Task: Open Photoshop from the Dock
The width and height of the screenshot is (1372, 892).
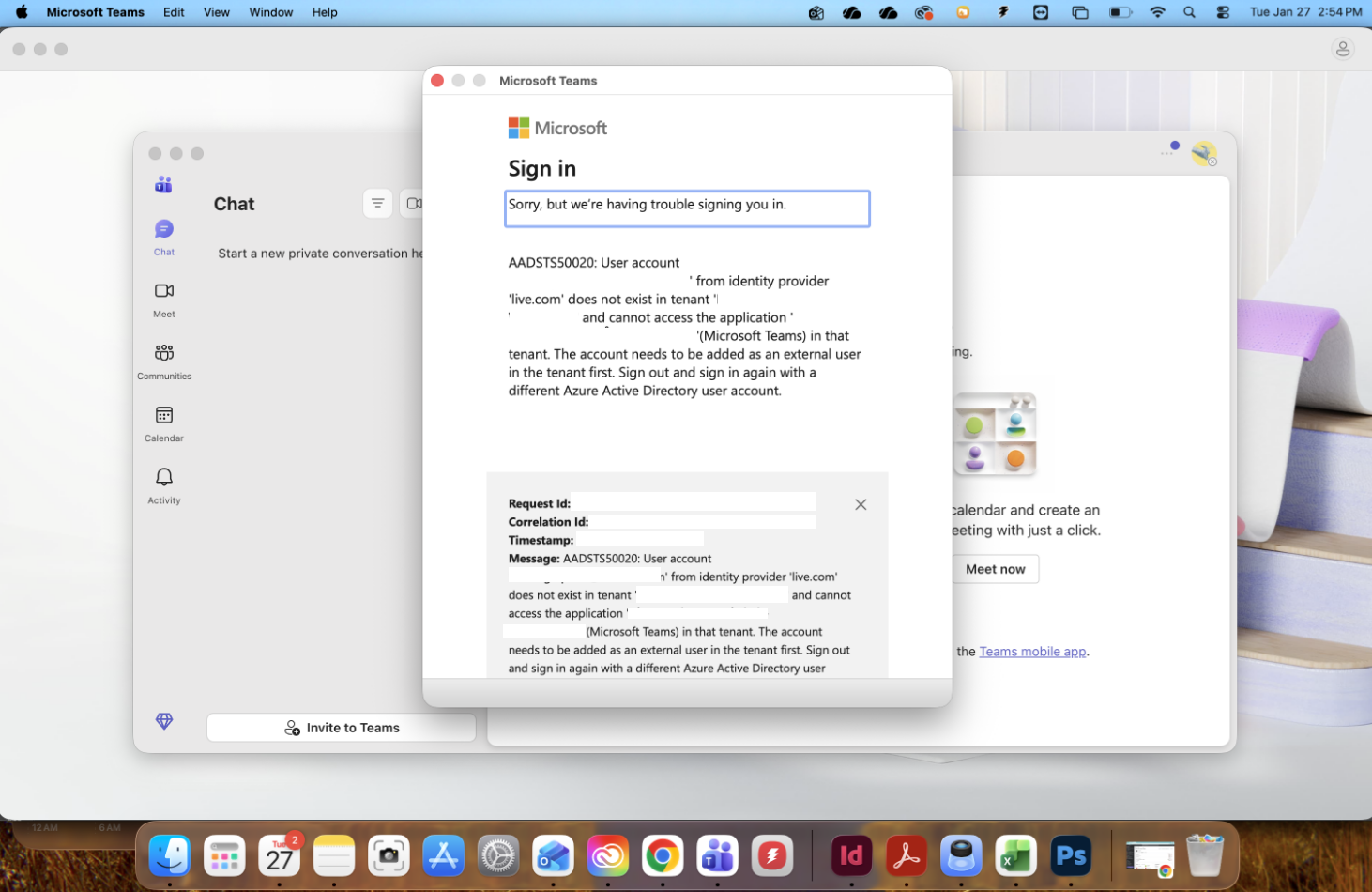Action: (1071, 855)
